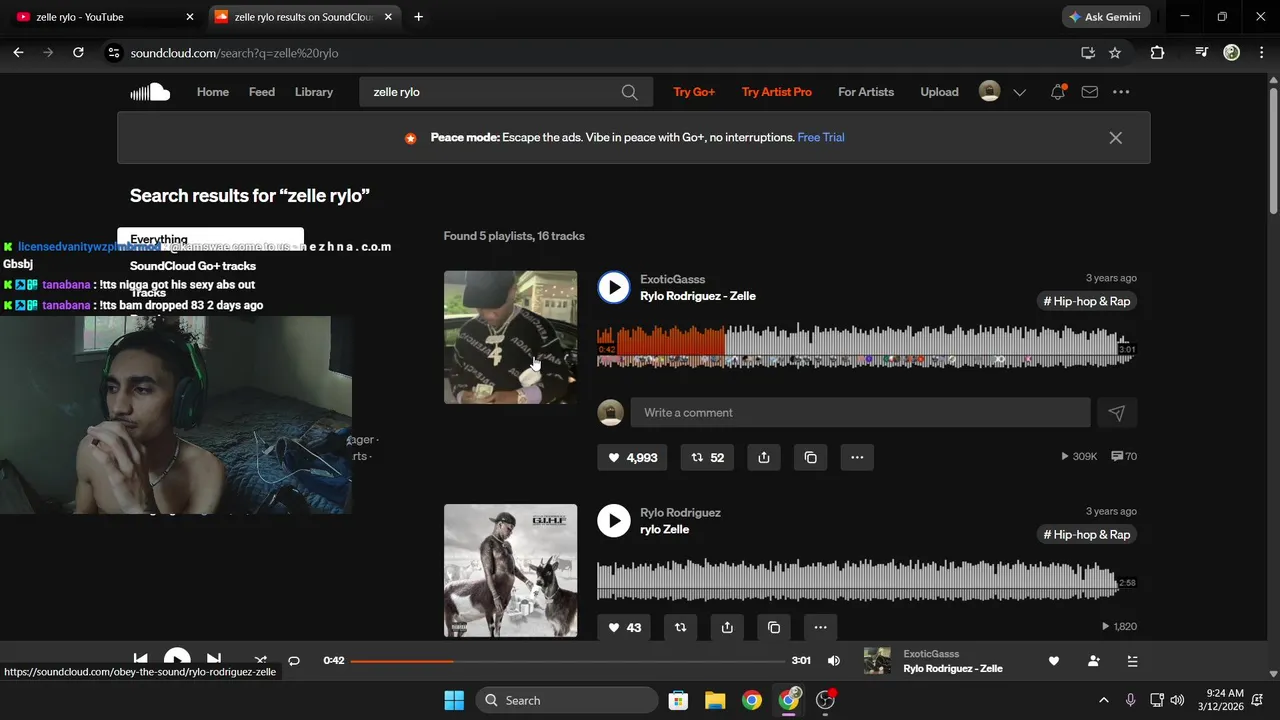This screenshot has height=720, width=1280.
Task: Open Try Go+ link
Action: (x=694, y=92)
